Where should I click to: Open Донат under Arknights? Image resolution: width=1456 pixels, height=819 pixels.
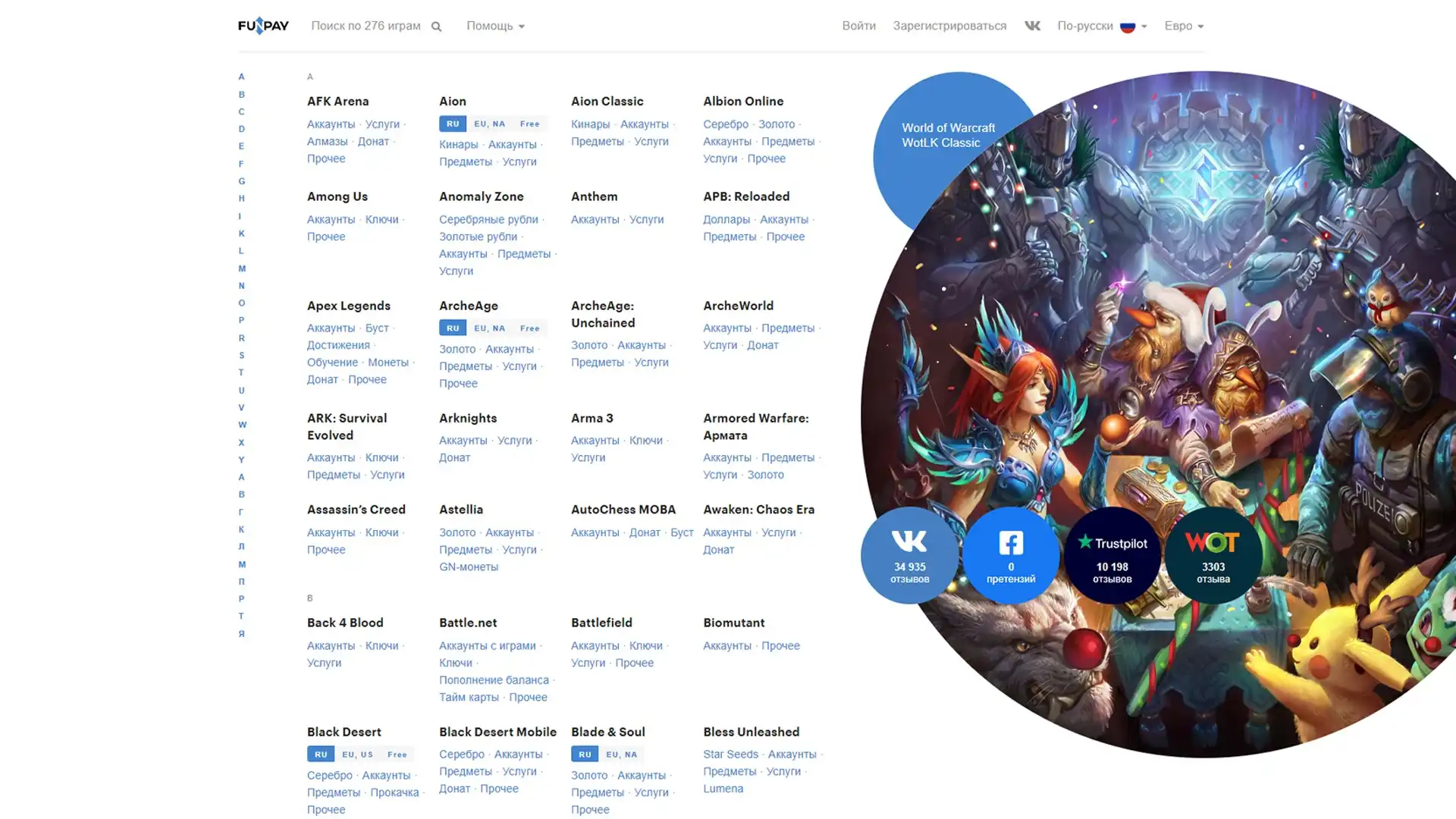454,458
